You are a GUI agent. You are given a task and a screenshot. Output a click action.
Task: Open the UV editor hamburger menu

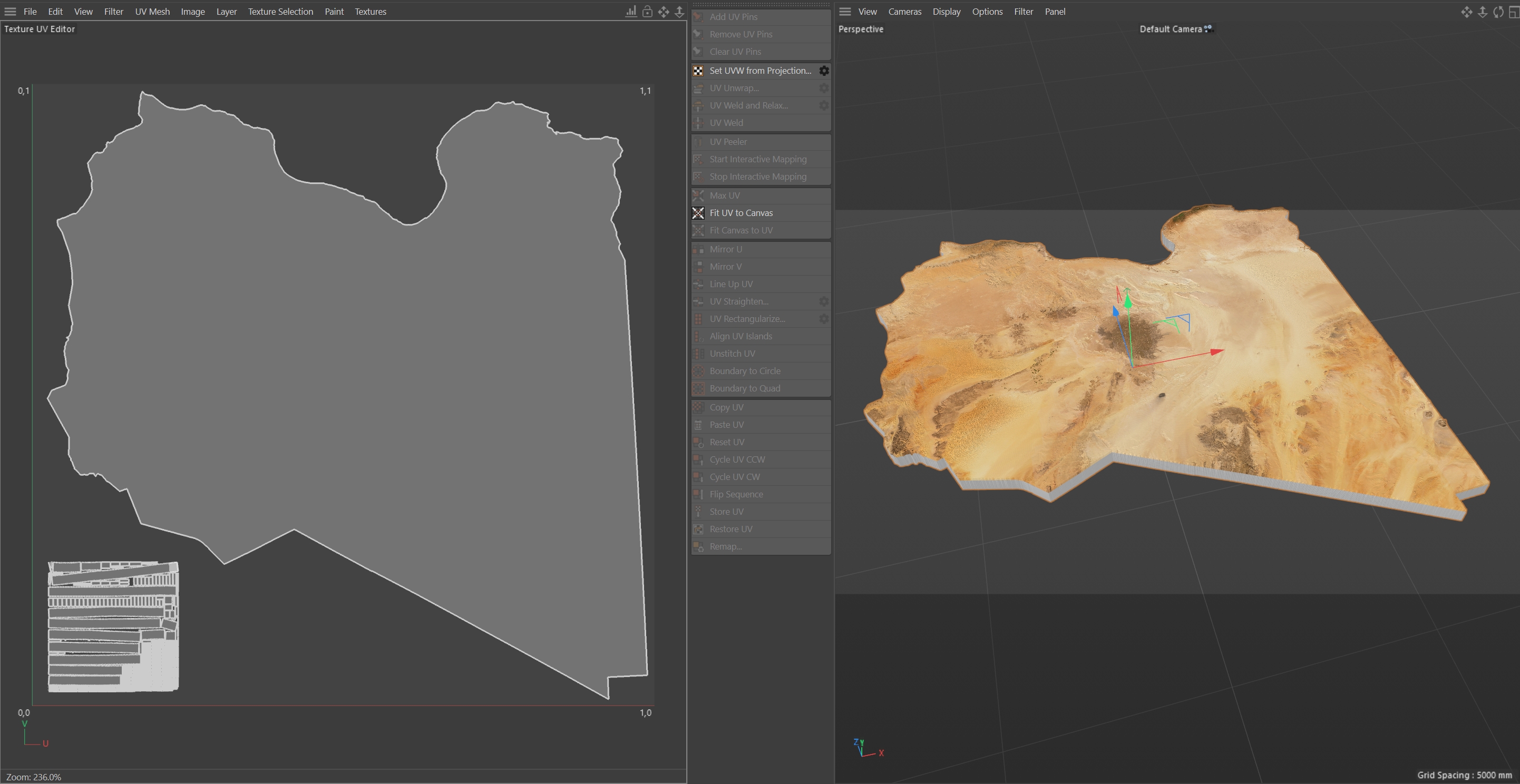coord(10,12)
